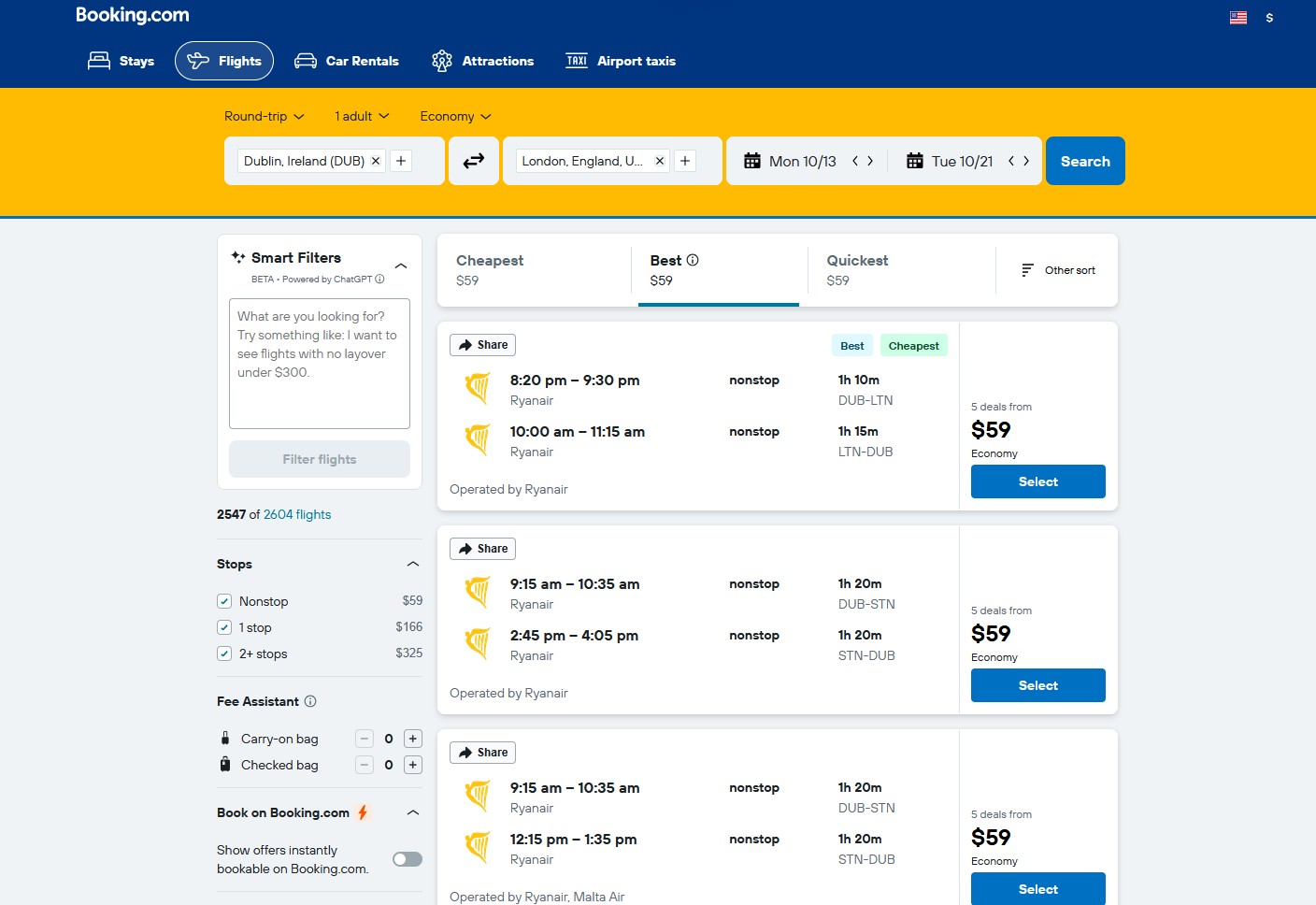The width and height of the screenshot is (1316, 905).
Task: Open the 2604 flights link
Action: point(297,514)
